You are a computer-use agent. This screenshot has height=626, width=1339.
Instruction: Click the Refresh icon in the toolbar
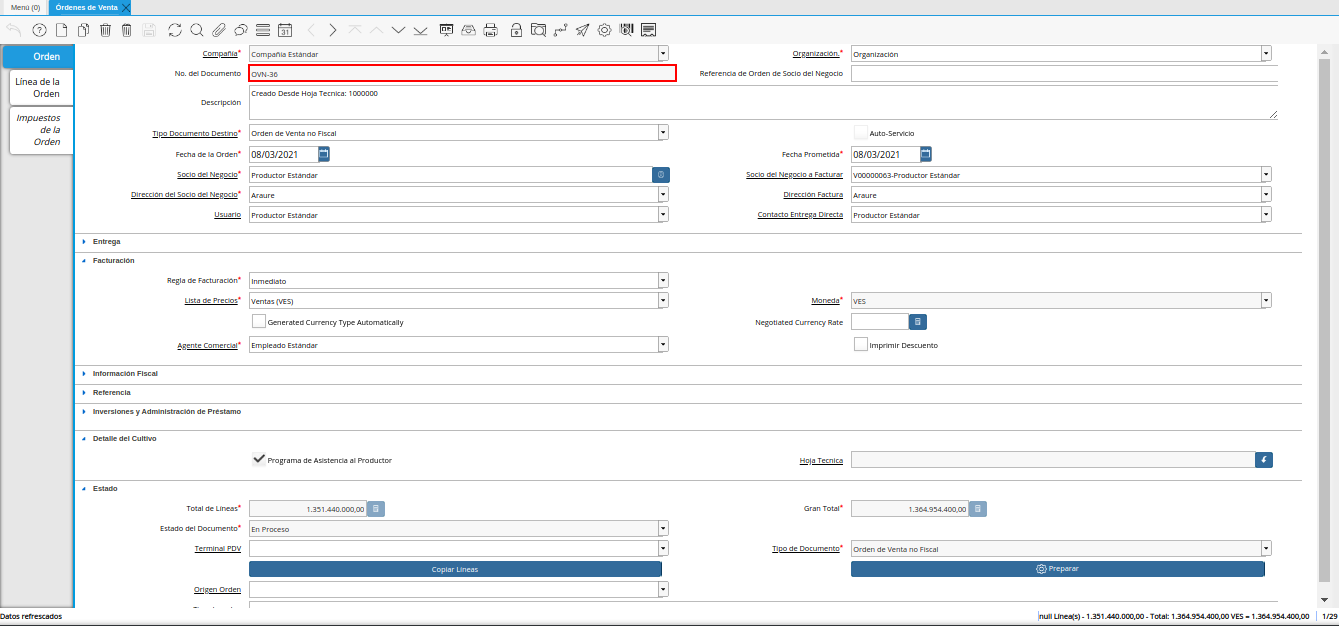pyautogui.click(x=175, y=30)
